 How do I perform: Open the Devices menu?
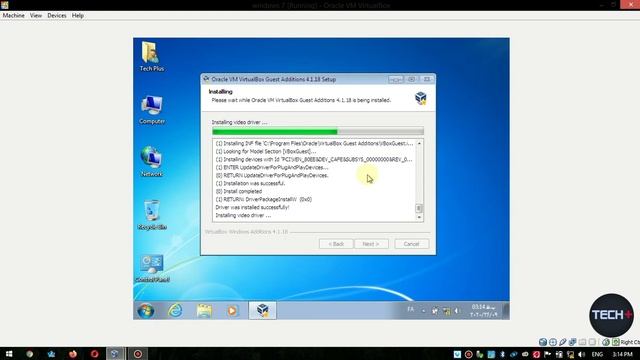pyautogui.click(x=57, y=16)
